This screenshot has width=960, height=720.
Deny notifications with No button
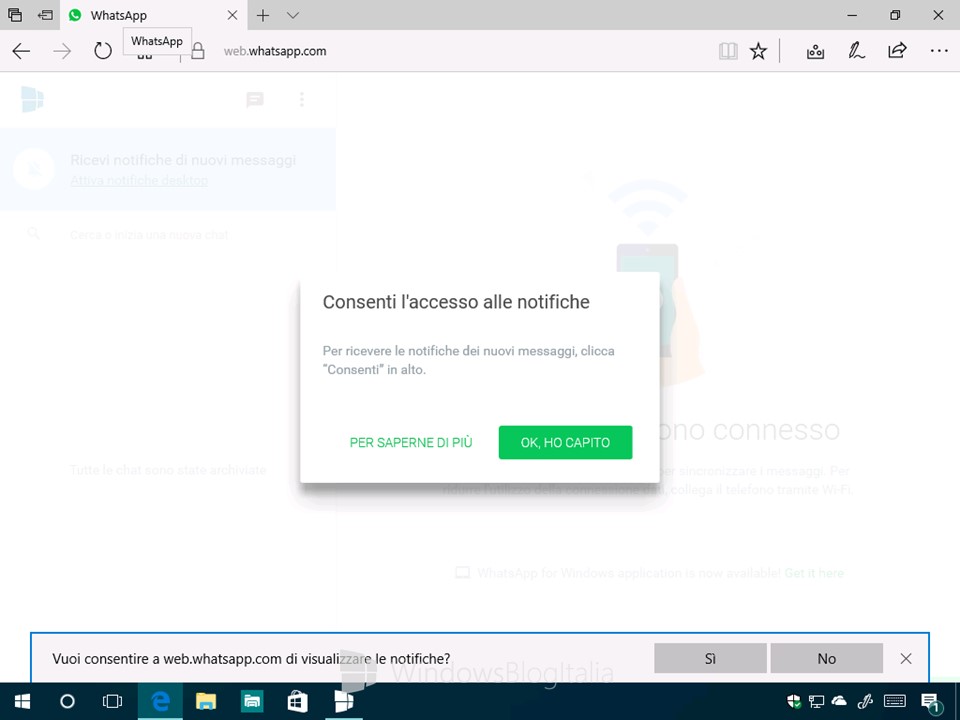click(x=827, y=658)
